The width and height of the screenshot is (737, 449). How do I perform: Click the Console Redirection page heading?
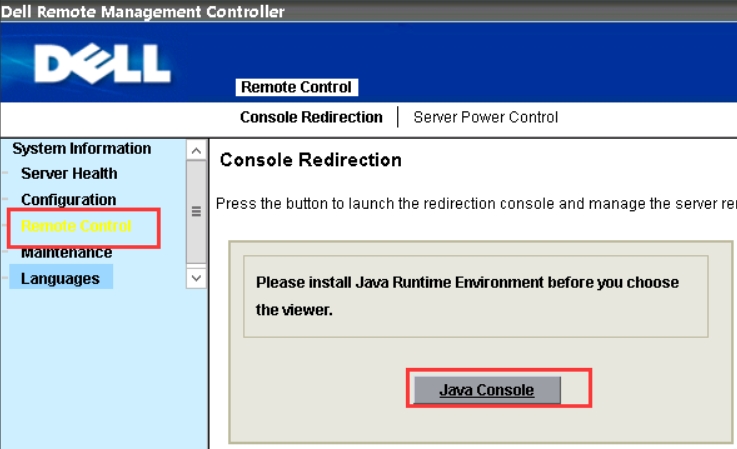311,160
